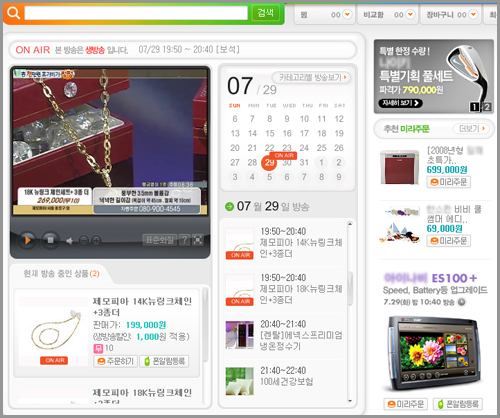Viewport: 500px width, 418px height.
Task: Open the 현재 방송 중인 상품 tab
Action: click(x=61, y=274)
